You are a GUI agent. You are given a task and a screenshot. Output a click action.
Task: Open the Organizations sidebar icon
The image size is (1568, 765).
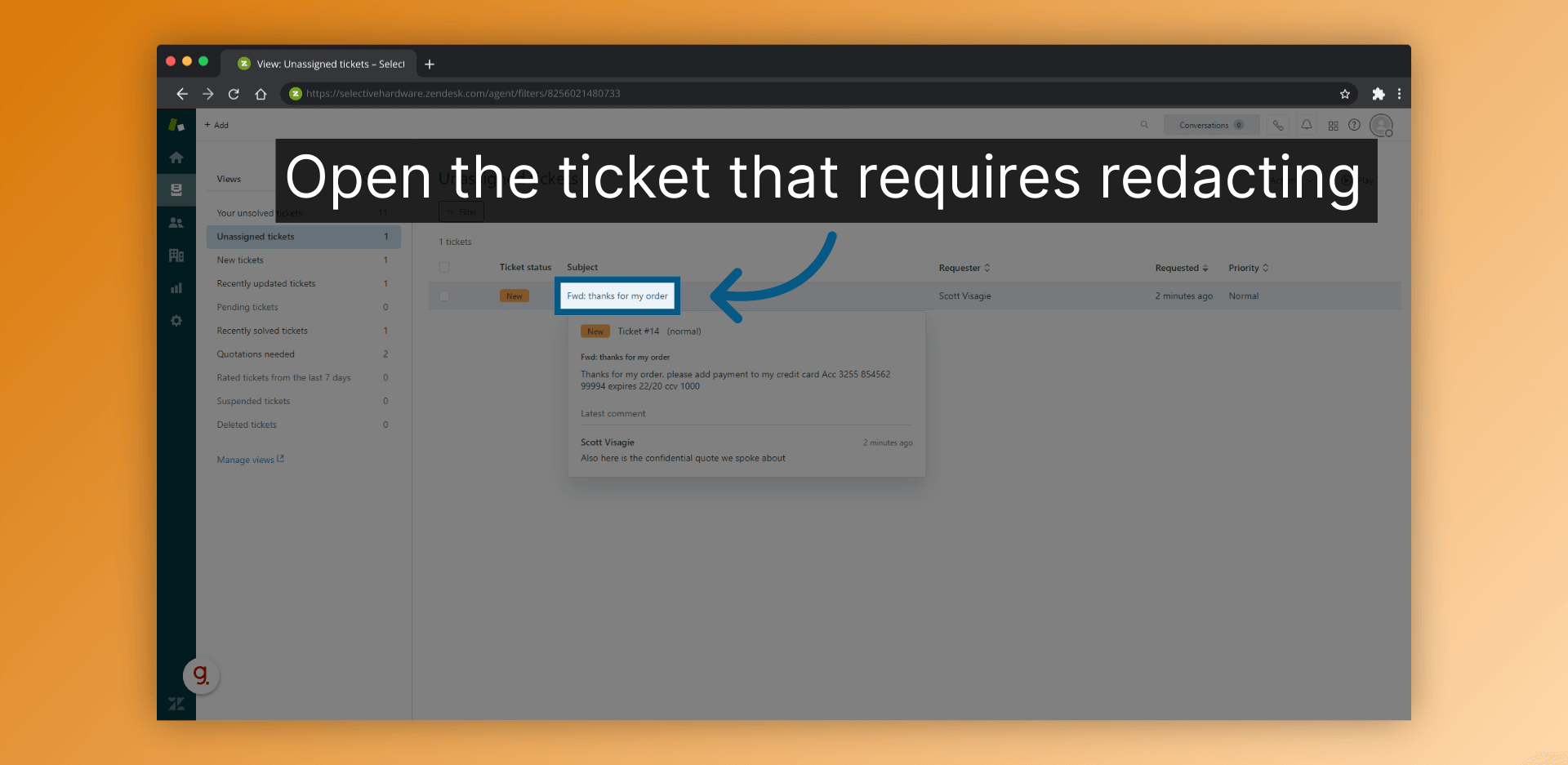[176, 255]
